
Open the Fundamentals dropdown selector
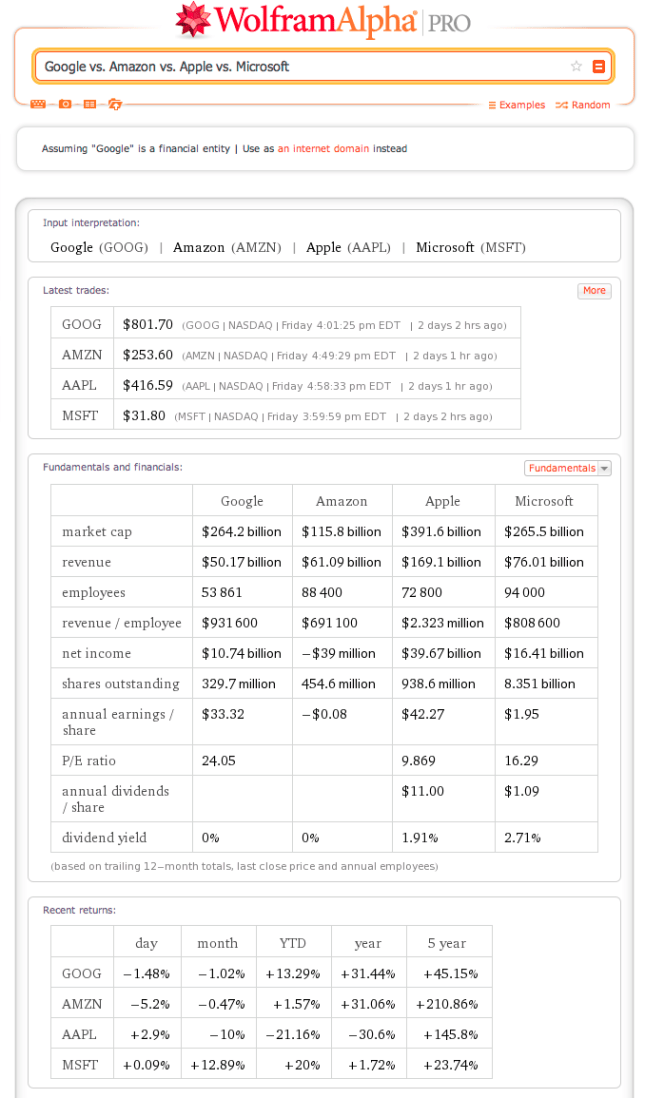[567, 468]
